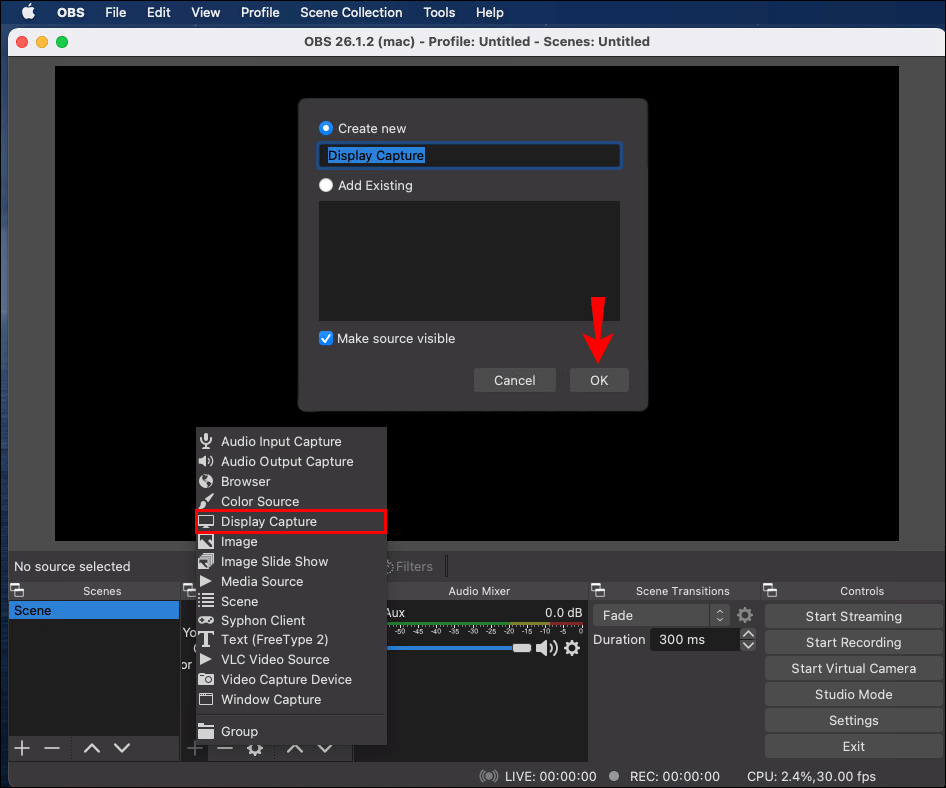
Task: Increase transition Duration with the up stepper
Action: tap(748, 633)
